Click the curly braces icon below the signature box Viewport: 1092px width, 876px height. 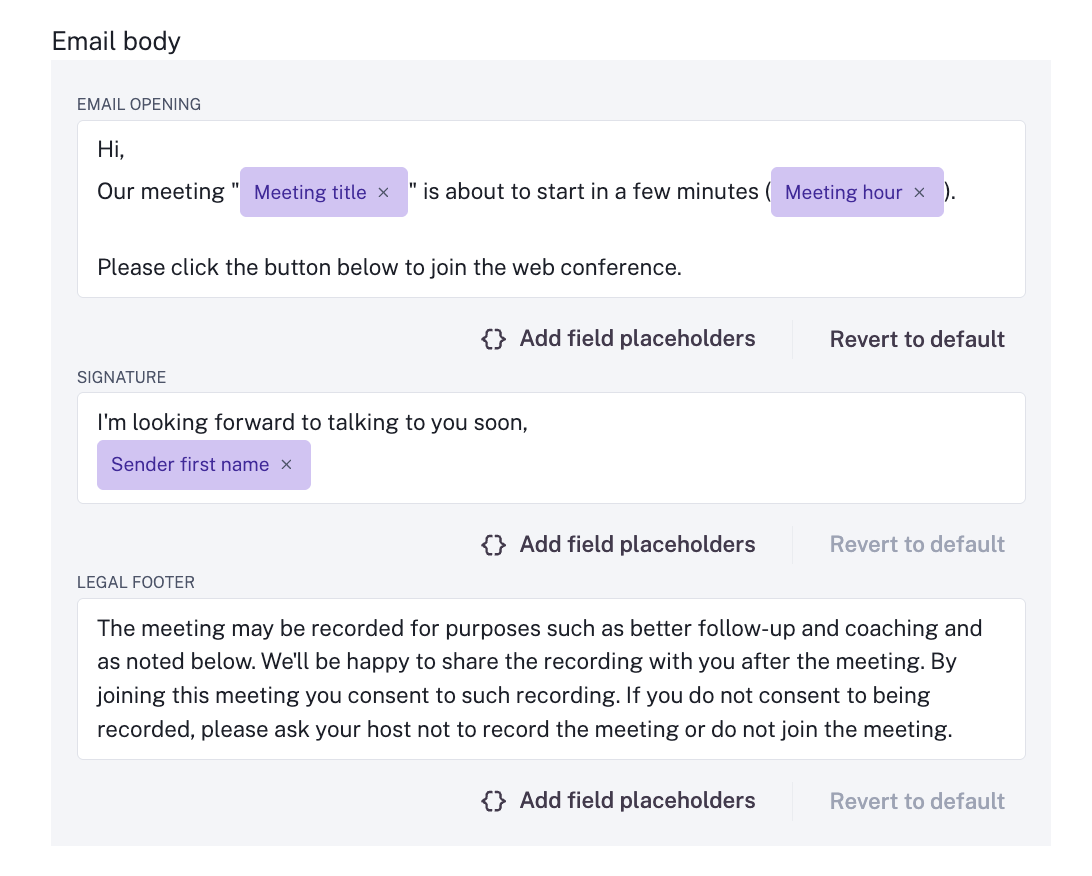[x=492, y=544]
